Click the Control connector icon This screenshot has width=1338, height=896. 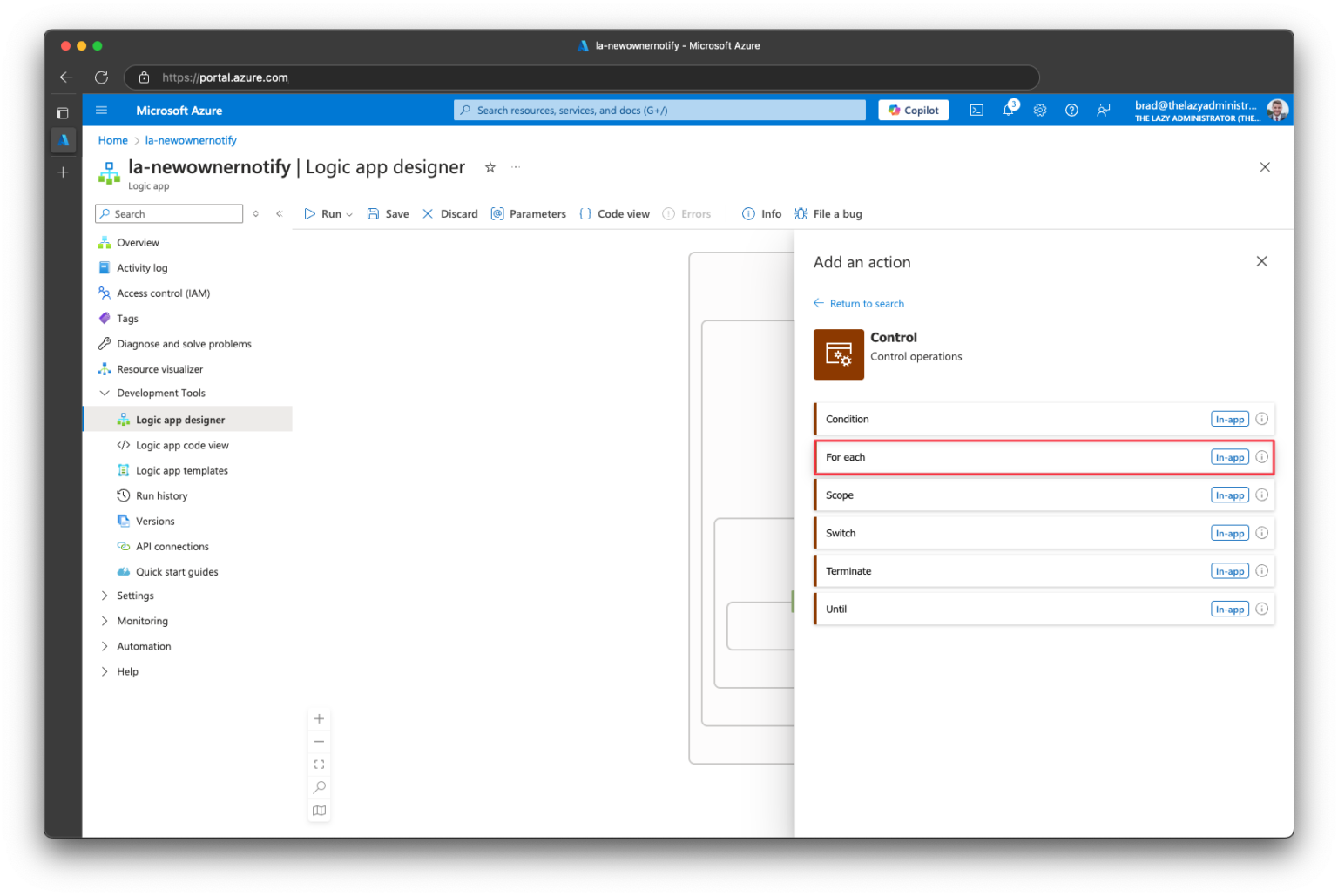[x=839, y=354]
